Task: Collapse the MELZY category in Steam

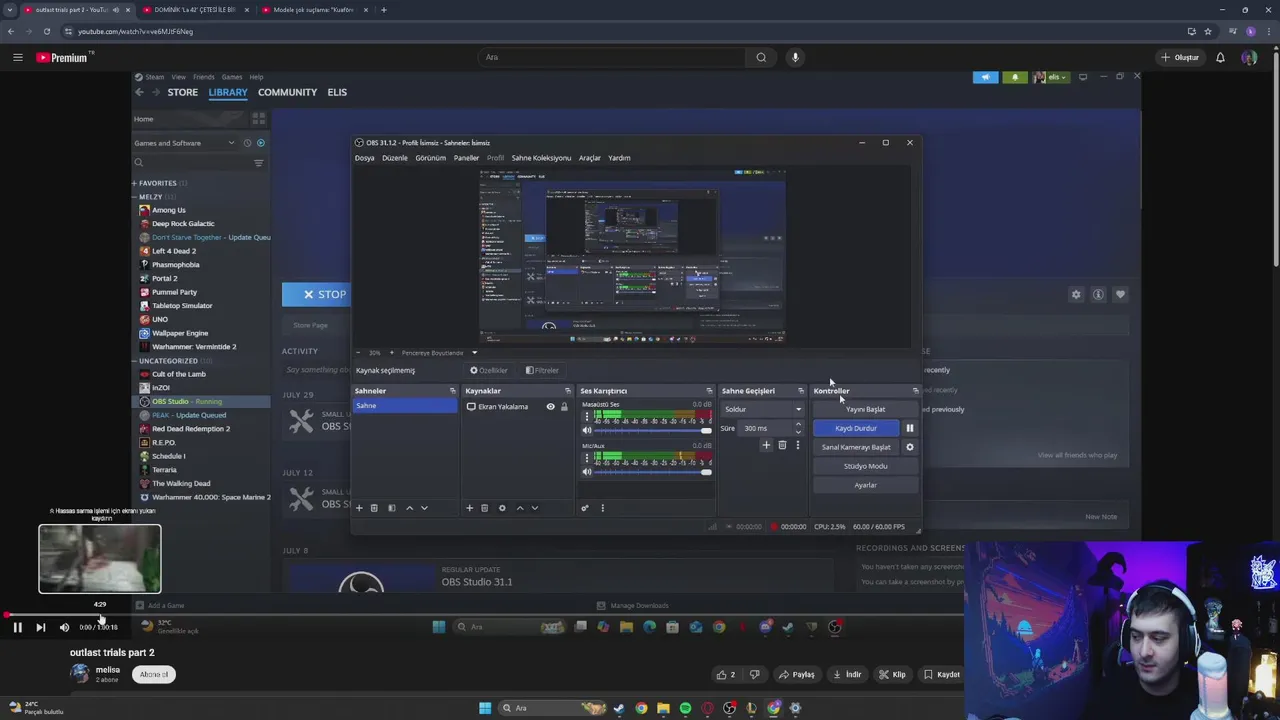Action: coord(135,197)
